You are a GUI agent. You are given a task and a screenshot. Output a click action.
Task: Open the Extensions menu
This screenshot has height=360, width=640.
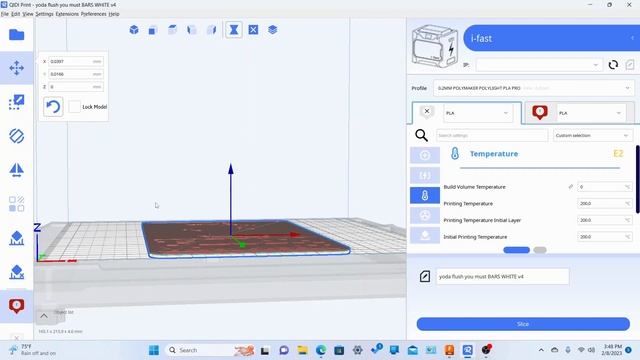67,14
